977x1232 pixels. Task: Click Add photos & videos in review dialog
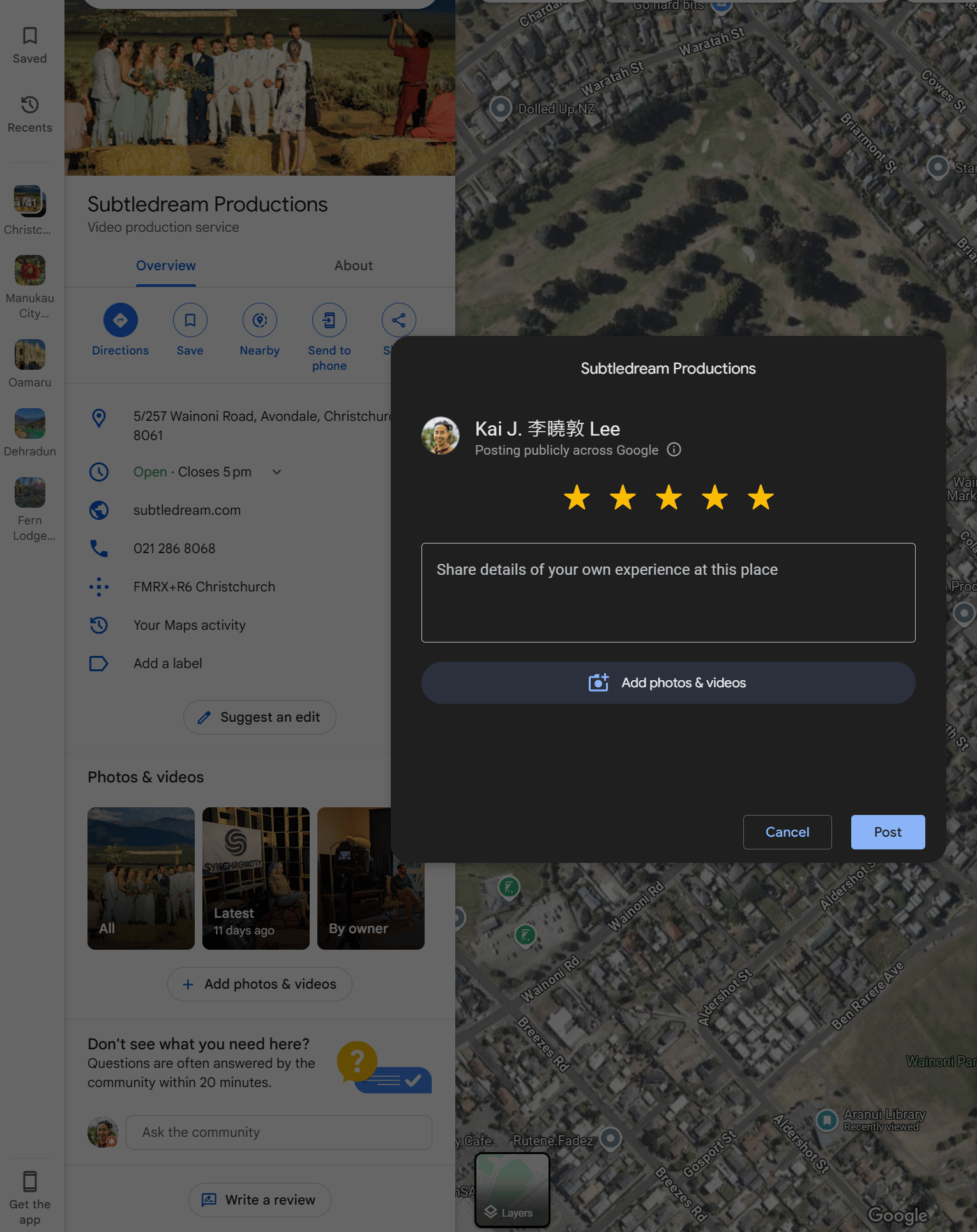click(x=669, y=683)
